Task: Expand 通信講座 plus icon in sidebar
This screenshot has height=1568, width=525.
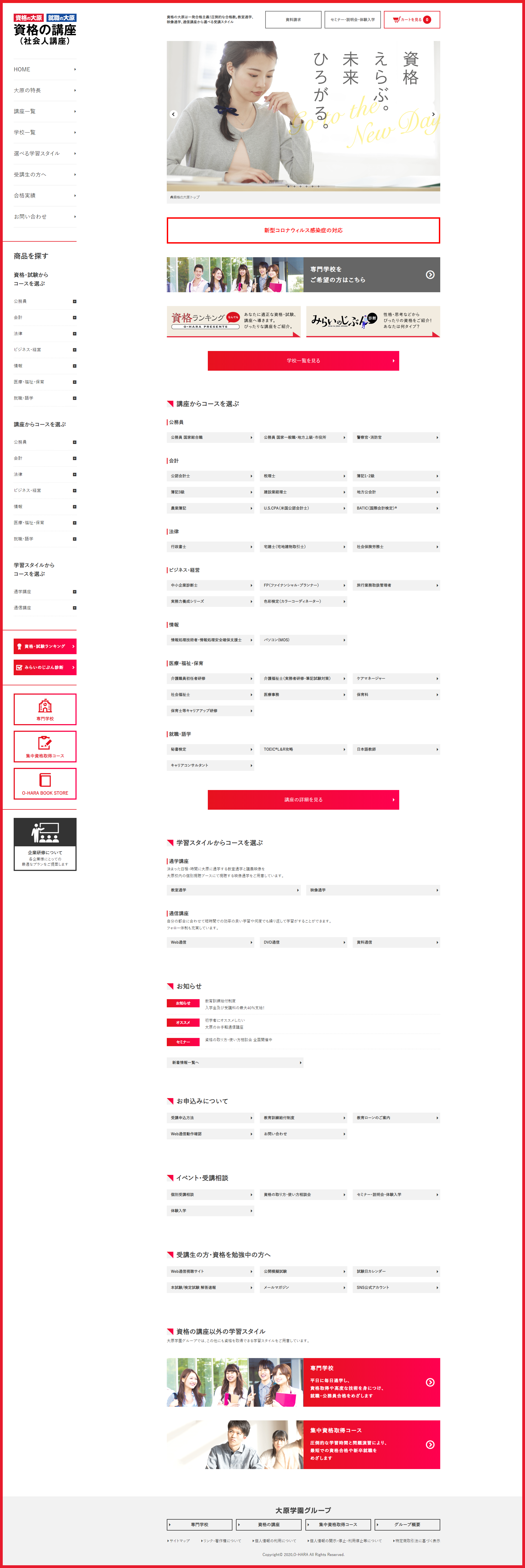Action: click(x=75, y=607)
